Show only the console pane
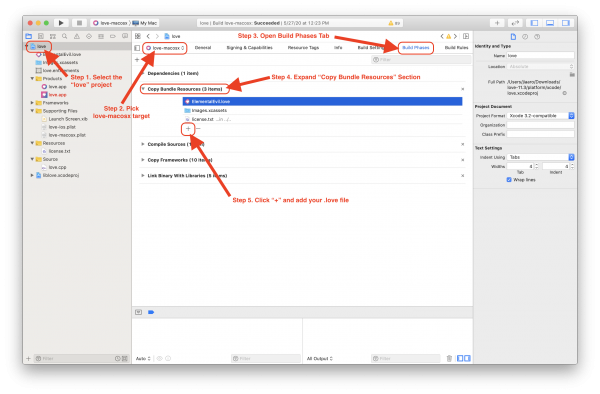Screen dimensions: 600x394 pos(467,358)
